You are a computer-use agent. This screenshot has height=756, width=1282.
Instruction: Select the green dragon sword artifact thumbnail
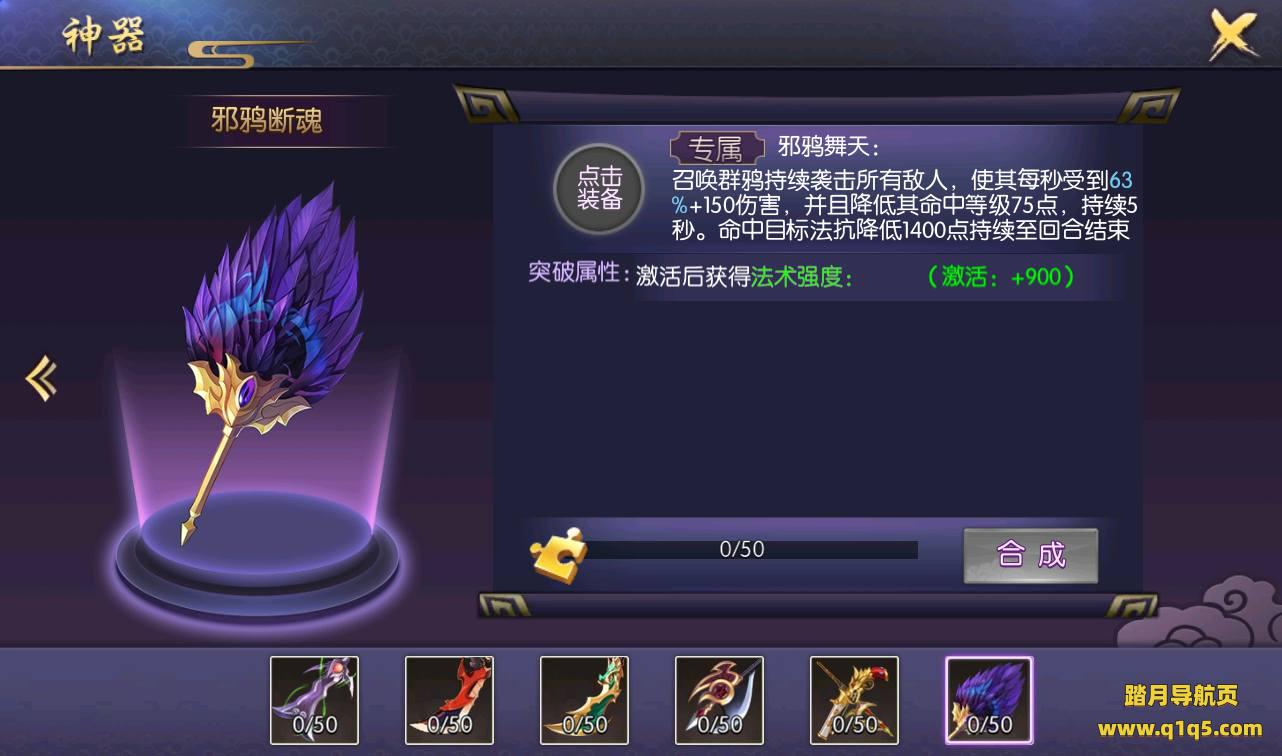pos(584,700)
